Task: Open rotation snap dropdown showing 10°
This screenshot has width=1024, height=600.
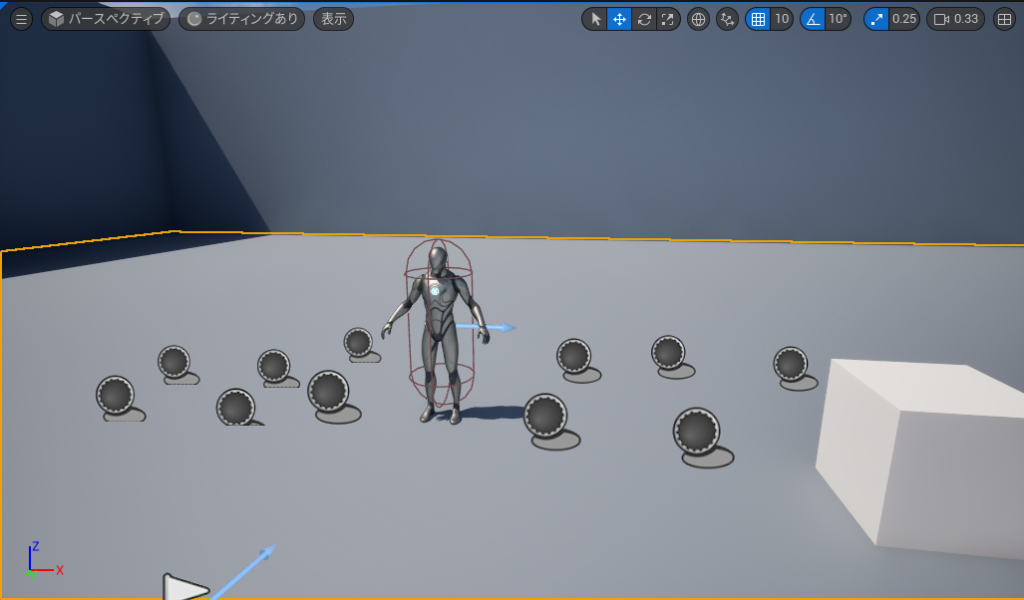Action: pos(838,19)
